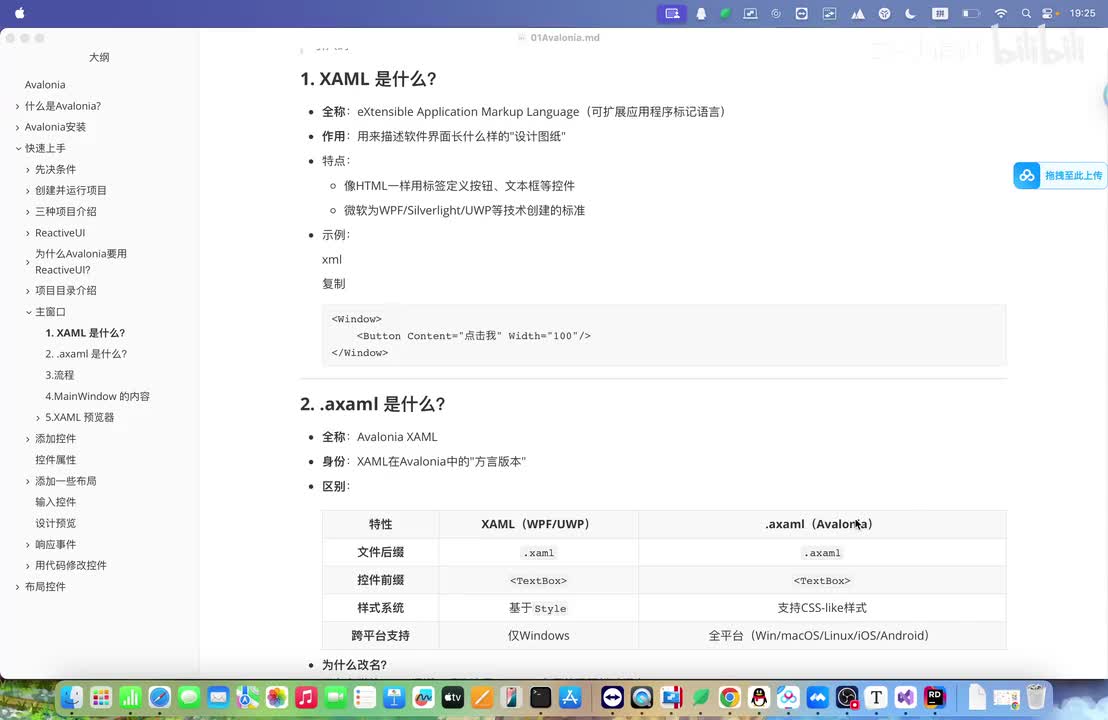Toggle Focus moon icon in menu bar
Screen dimensions: 1108x720
911,13
